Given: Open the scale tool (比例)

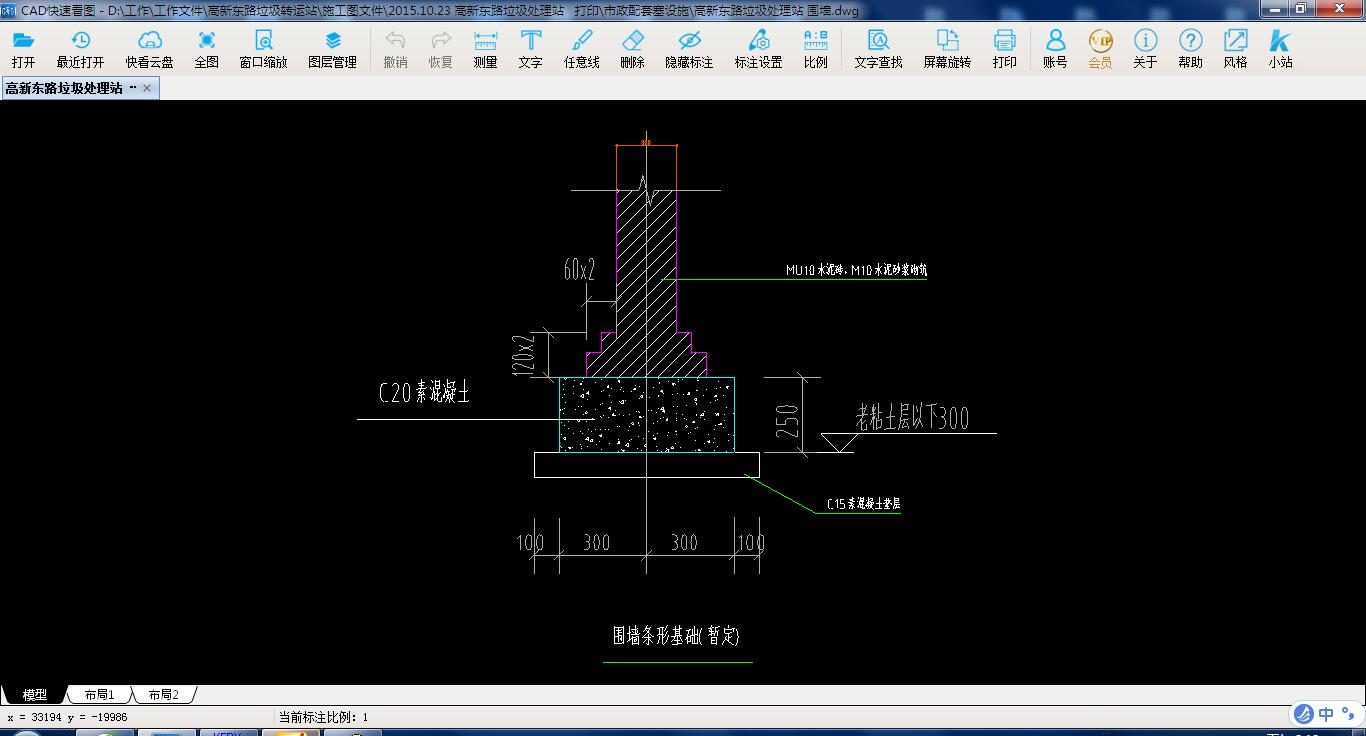Looking at the screenshot, I should coord(815,48).
